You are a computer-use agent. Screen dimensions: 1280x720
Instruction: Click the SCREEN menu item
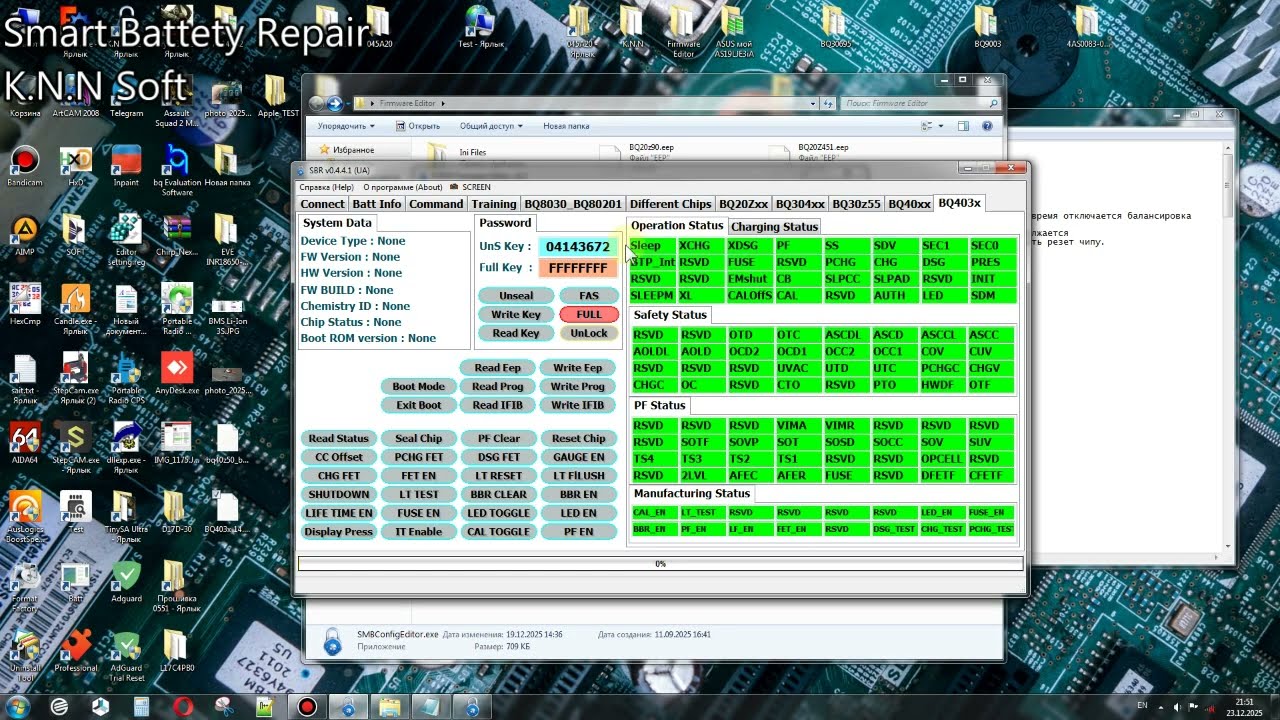click(x=470, y=187)
